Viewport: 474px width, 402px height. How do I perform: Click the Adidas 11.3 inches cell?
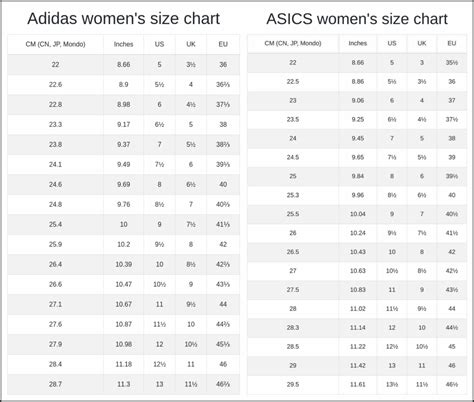[x=123, y=384]
